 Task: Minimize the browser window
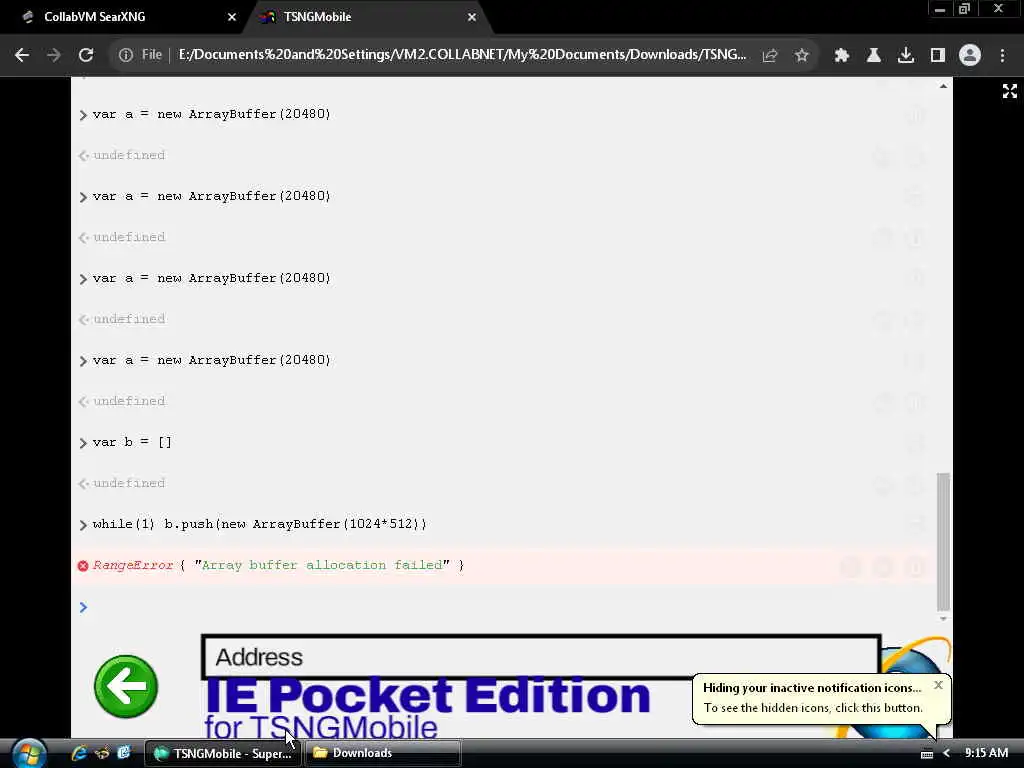pos(939,9)
